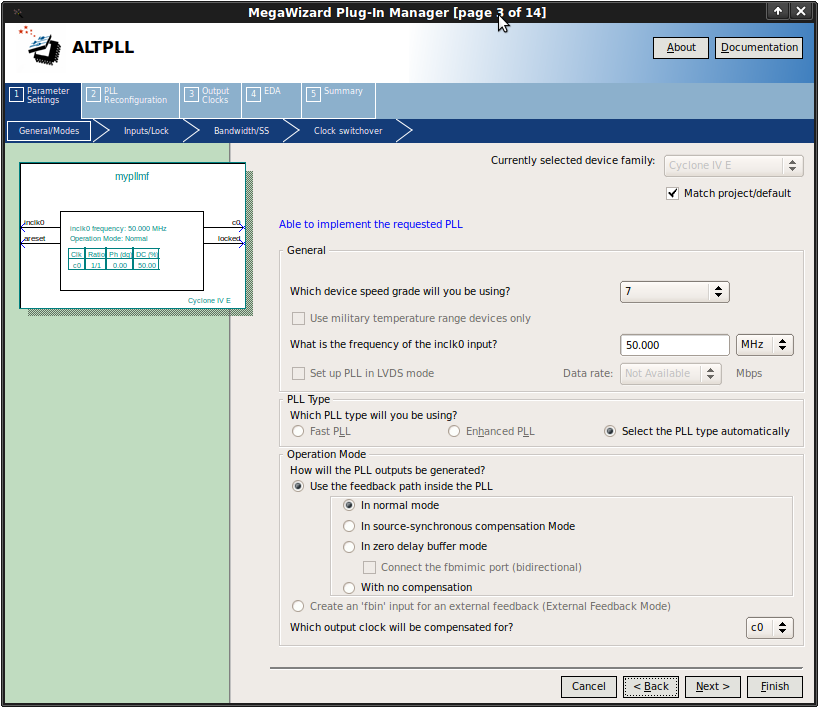Viewport: 819px width, 708px height.
Task: Expand the c0 output clock dropdown
Action: pos(770,628)
